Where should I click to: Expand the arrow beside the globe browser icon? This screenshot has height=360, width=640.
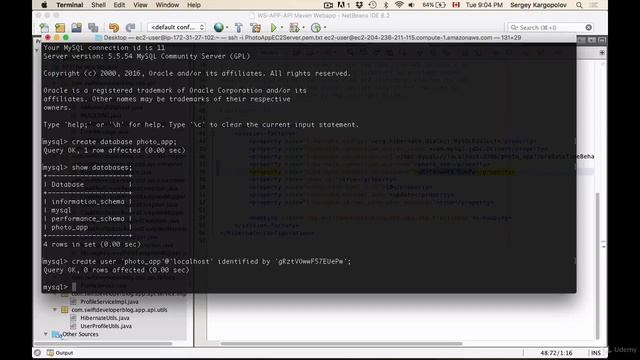[x=227, y=27]
